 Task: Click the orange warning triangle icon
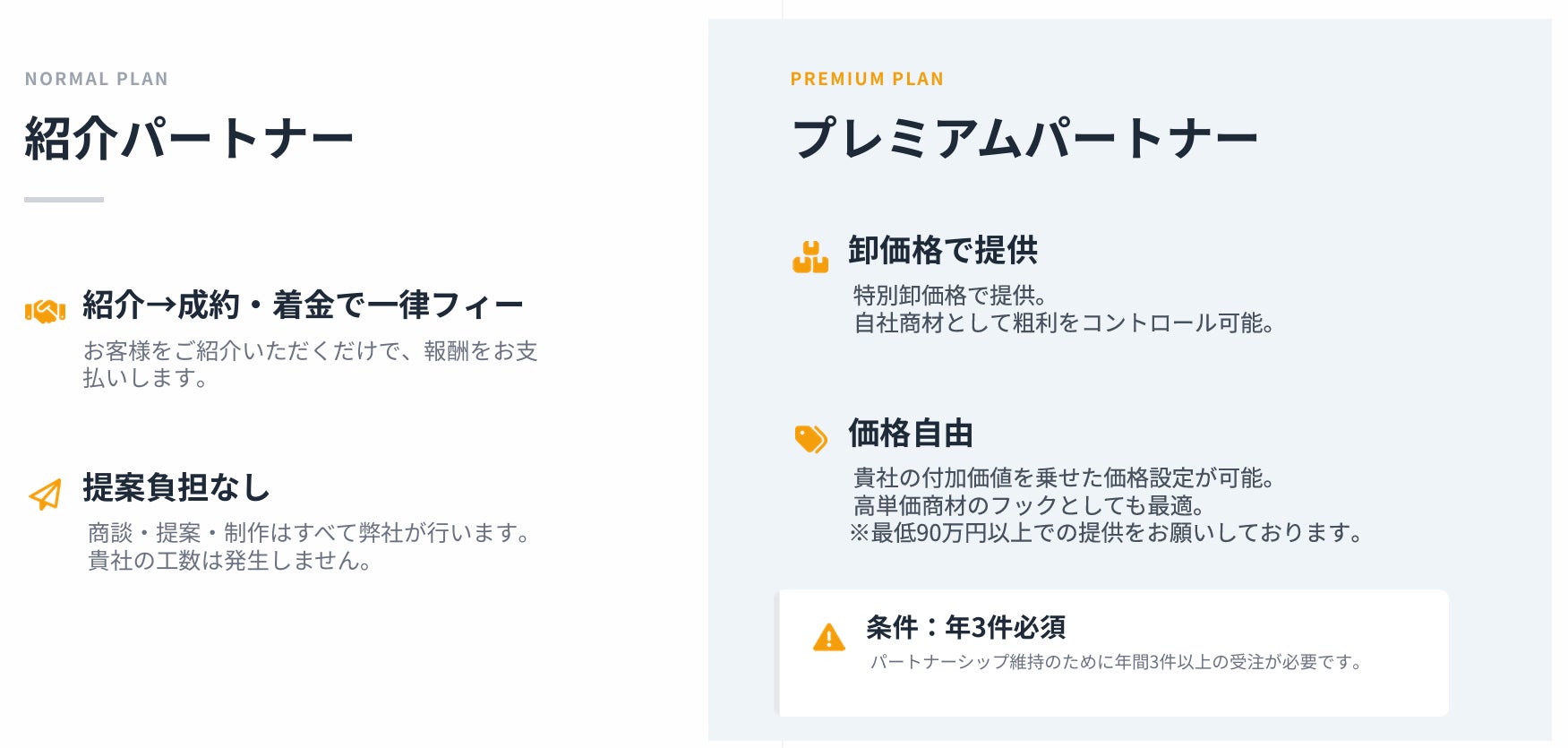828,637
